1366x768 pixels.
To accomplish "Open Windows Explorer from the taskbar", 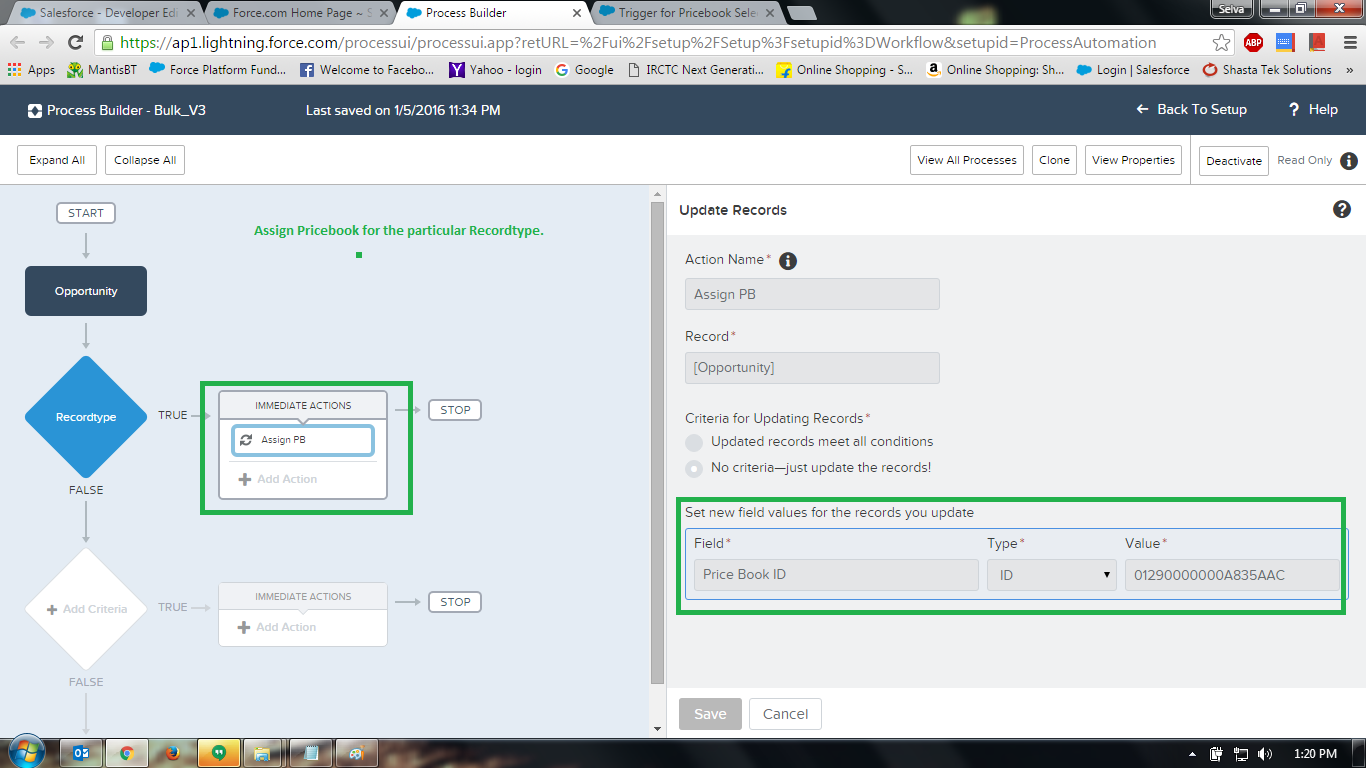I will (x=262, y=753).
